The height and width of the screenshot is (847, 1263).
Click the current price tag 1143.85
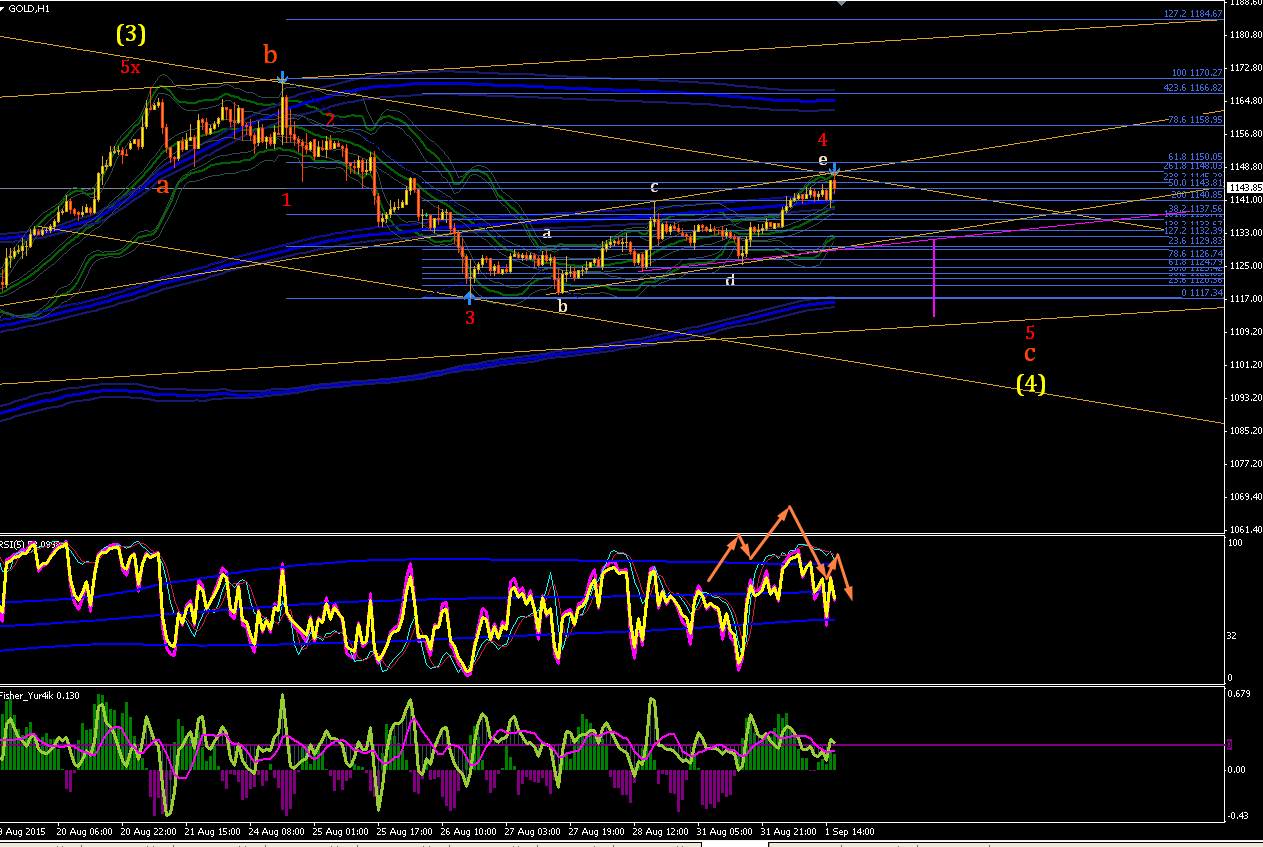pyautogui.click(x=1244, y=188)
